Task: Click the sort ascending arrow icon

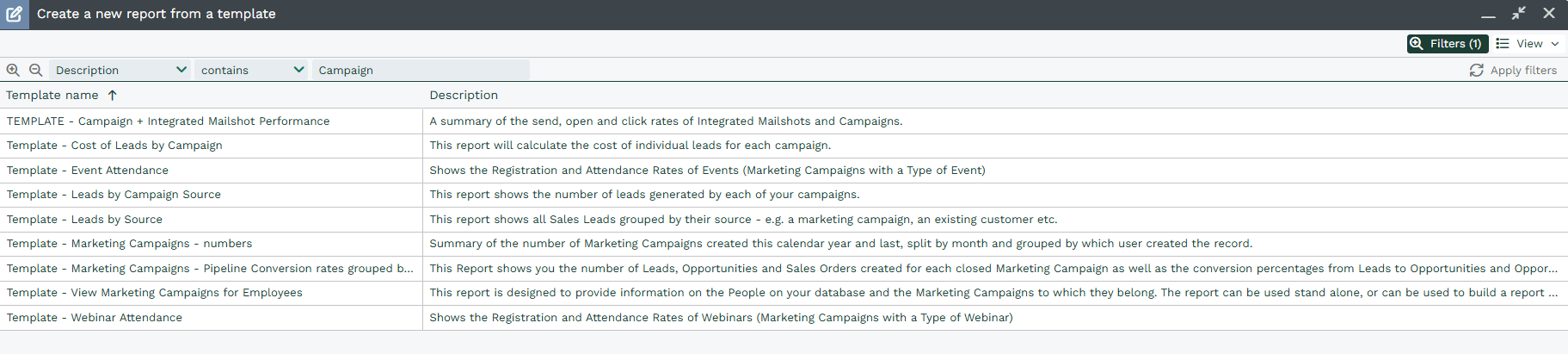Action: click(112, 96)
